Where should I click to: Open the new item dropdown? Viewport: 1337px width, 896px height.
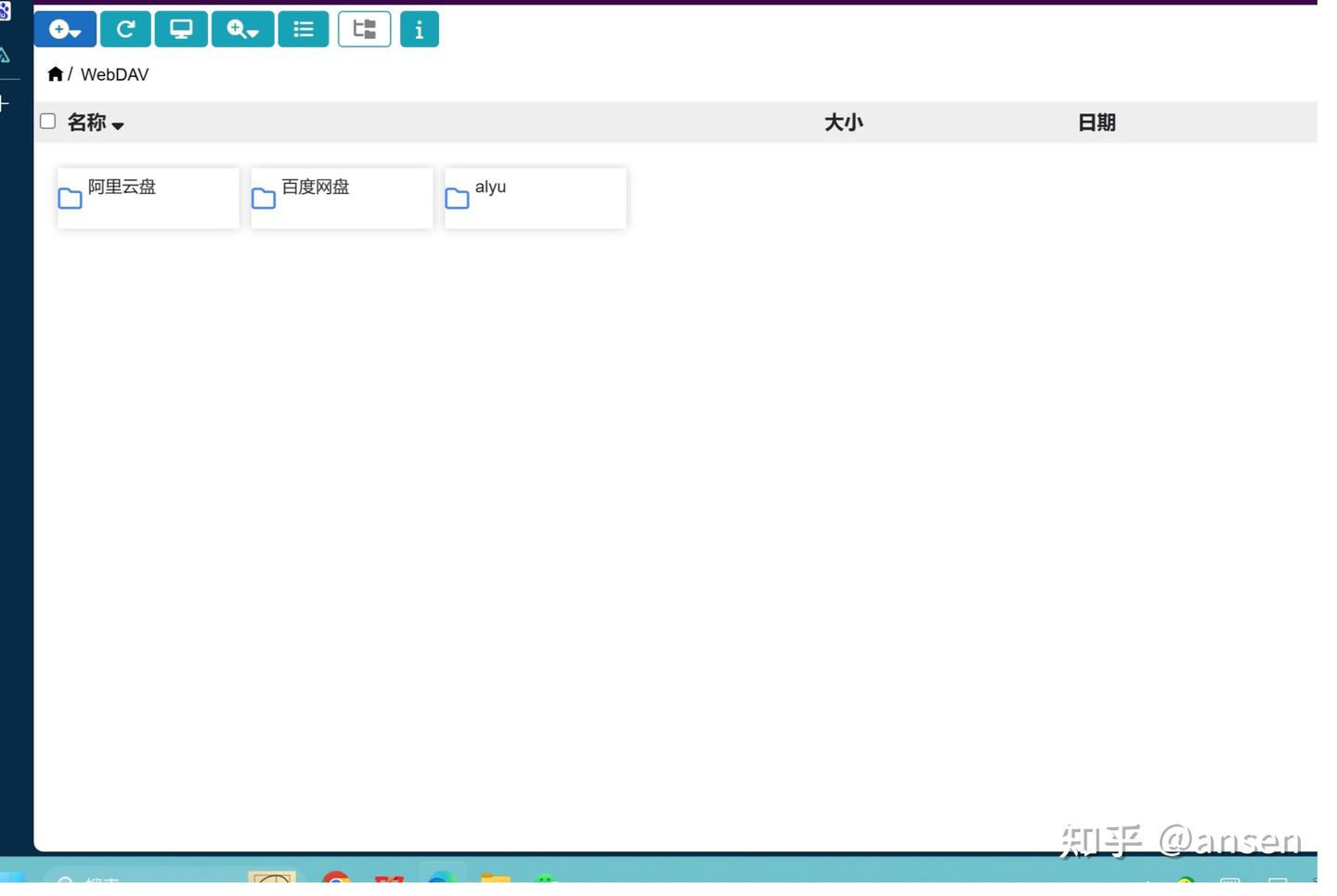click(x=63, y=29)
